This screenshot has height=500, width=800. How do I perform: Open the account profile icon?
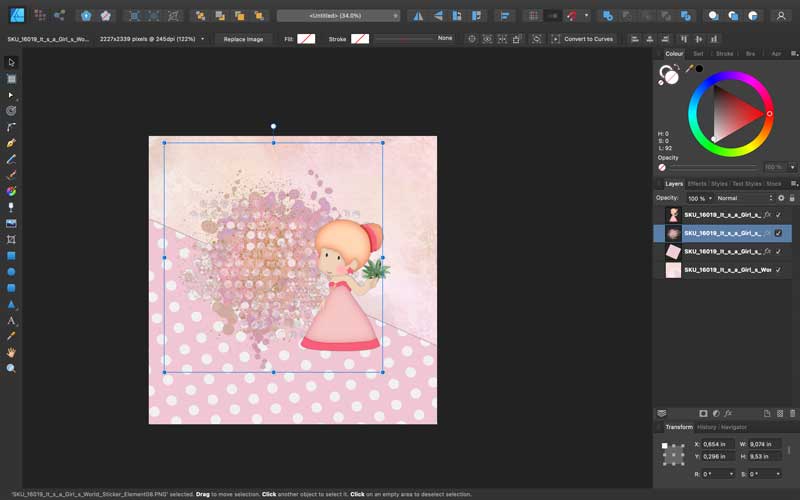[781, 16]
